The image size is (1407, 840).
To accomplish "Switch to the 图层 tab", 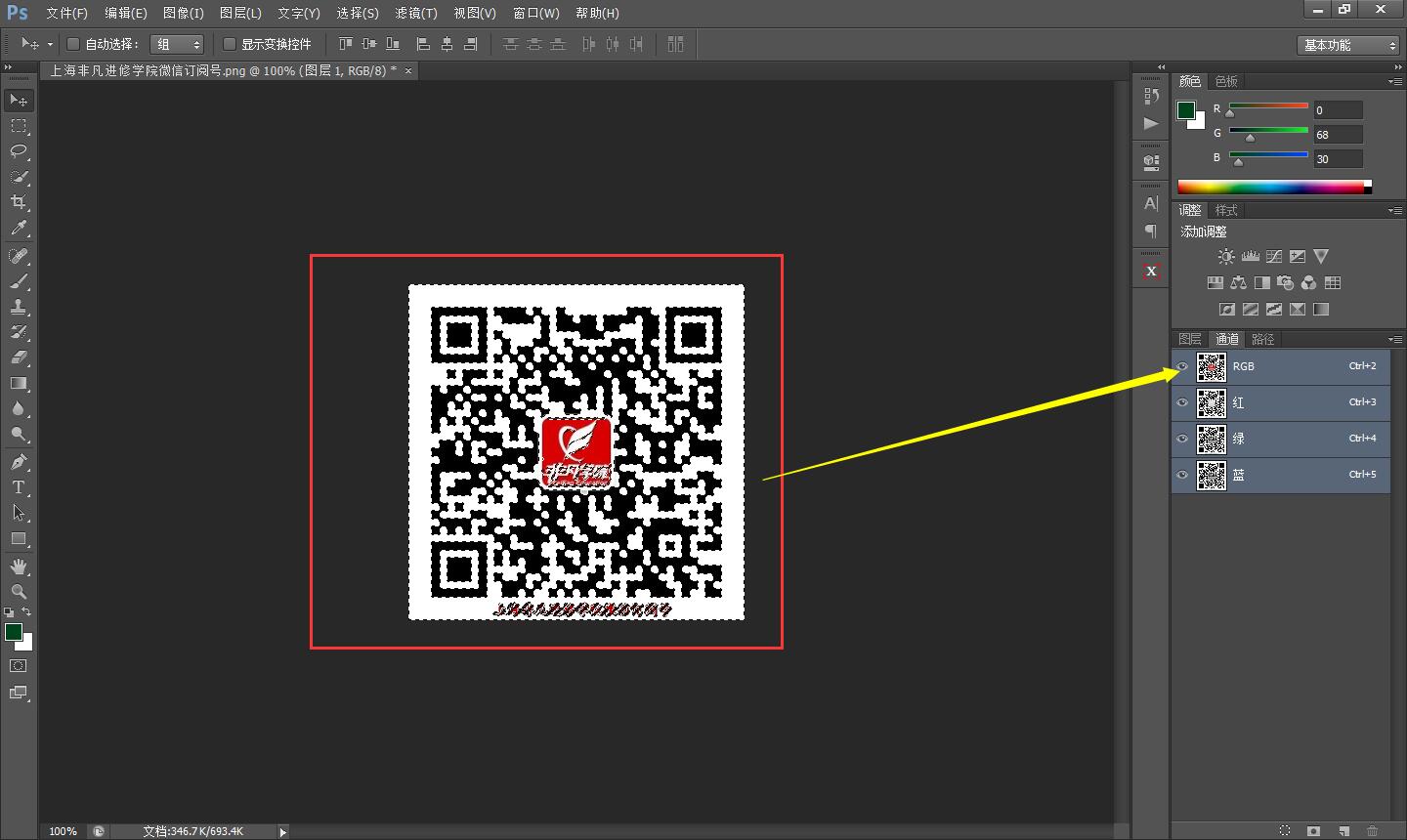I will [x=1190, y=339].
